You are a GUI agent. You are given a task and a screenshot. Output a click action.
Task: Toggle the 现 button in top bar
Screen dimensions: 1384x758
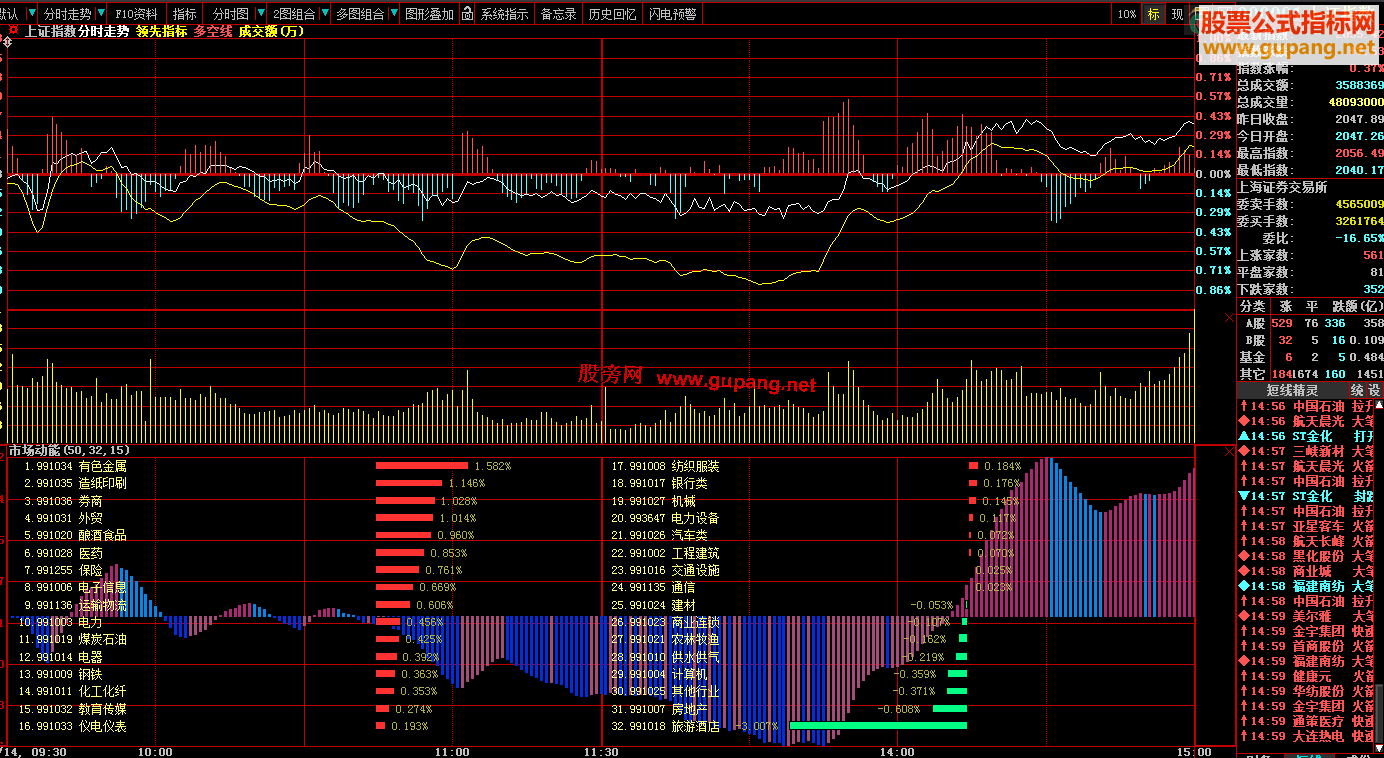[1177, 14]
